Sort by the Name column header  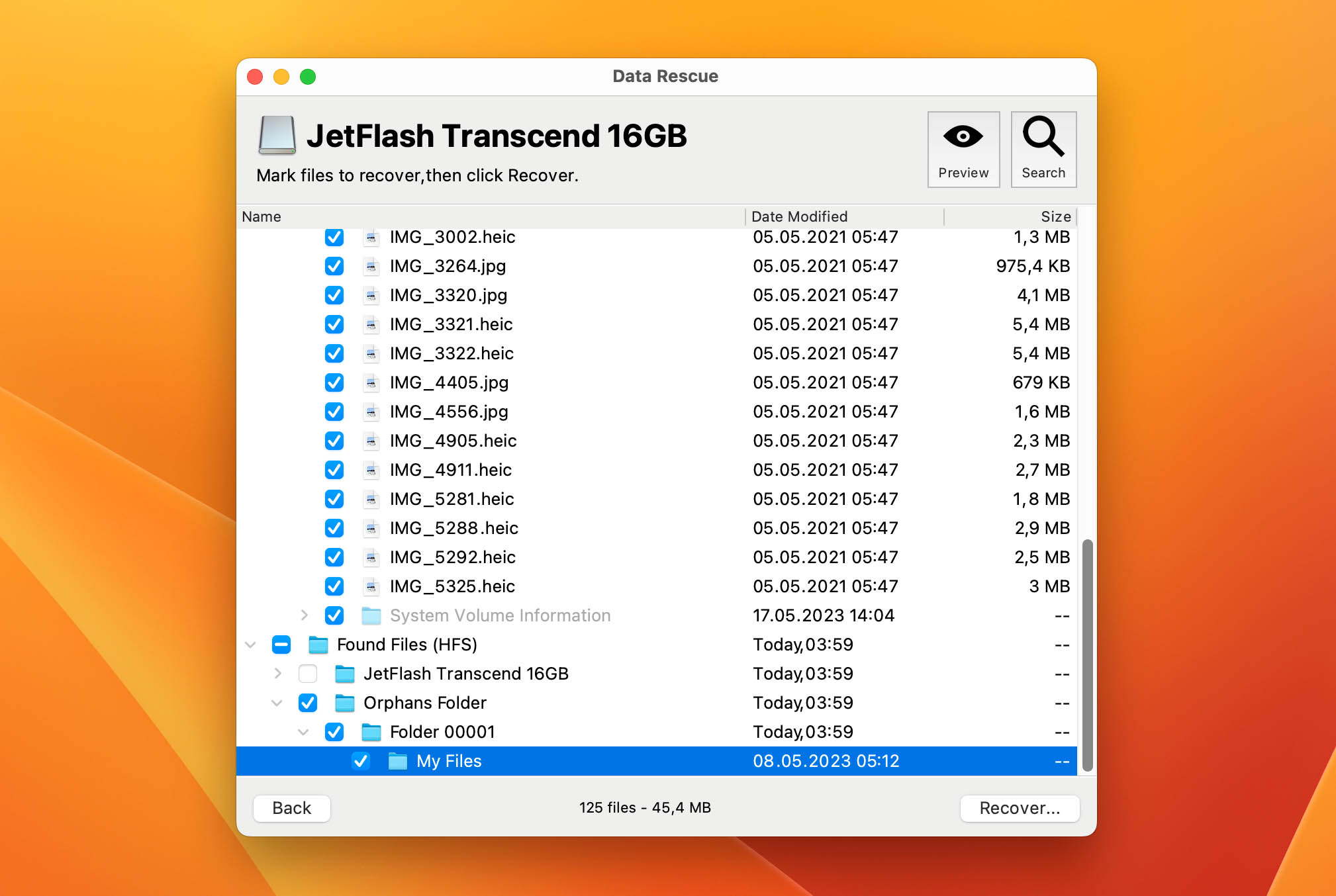[x=491, y=216]
